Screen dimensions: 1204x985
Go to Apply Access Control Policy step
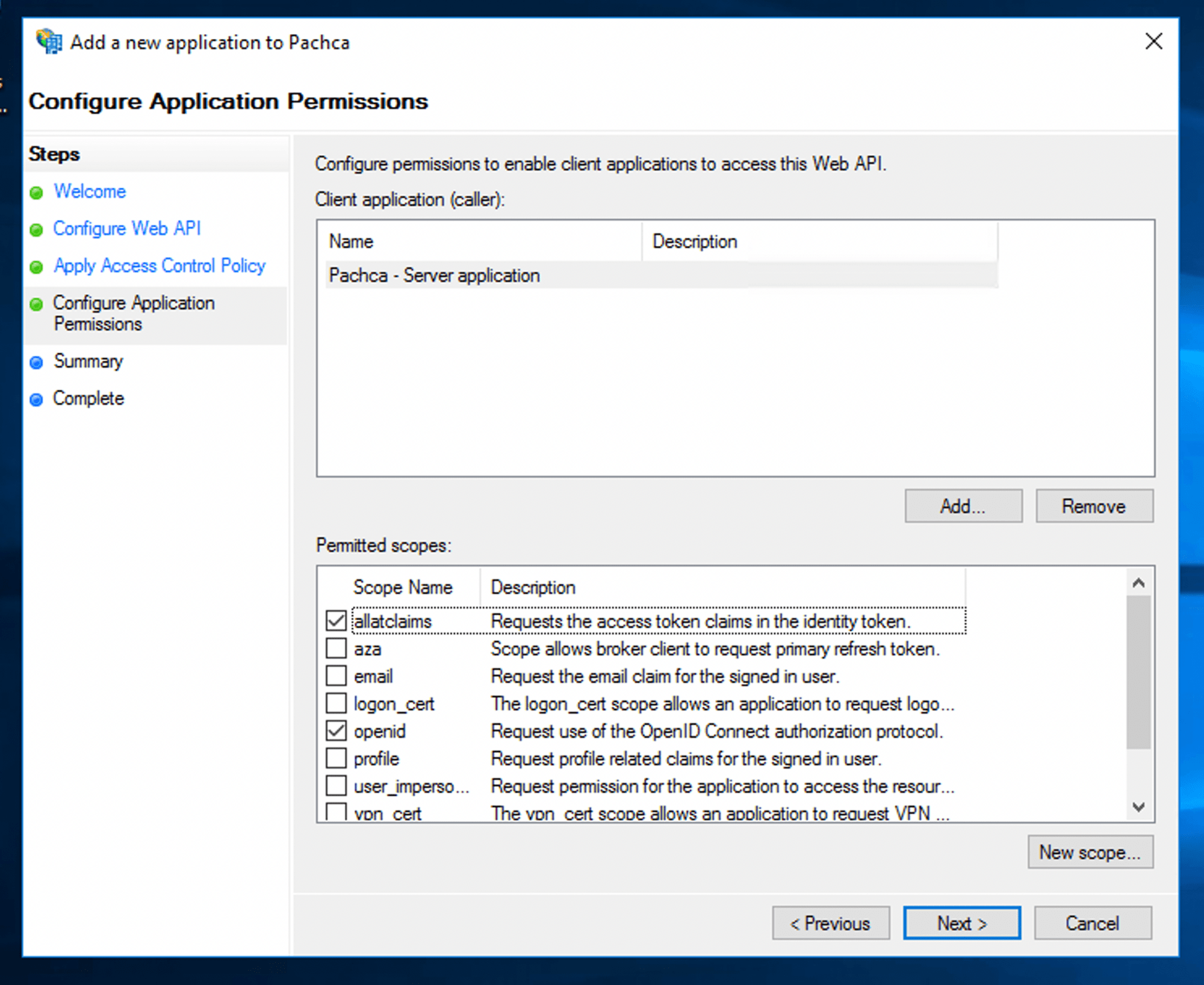click(160, 266)
